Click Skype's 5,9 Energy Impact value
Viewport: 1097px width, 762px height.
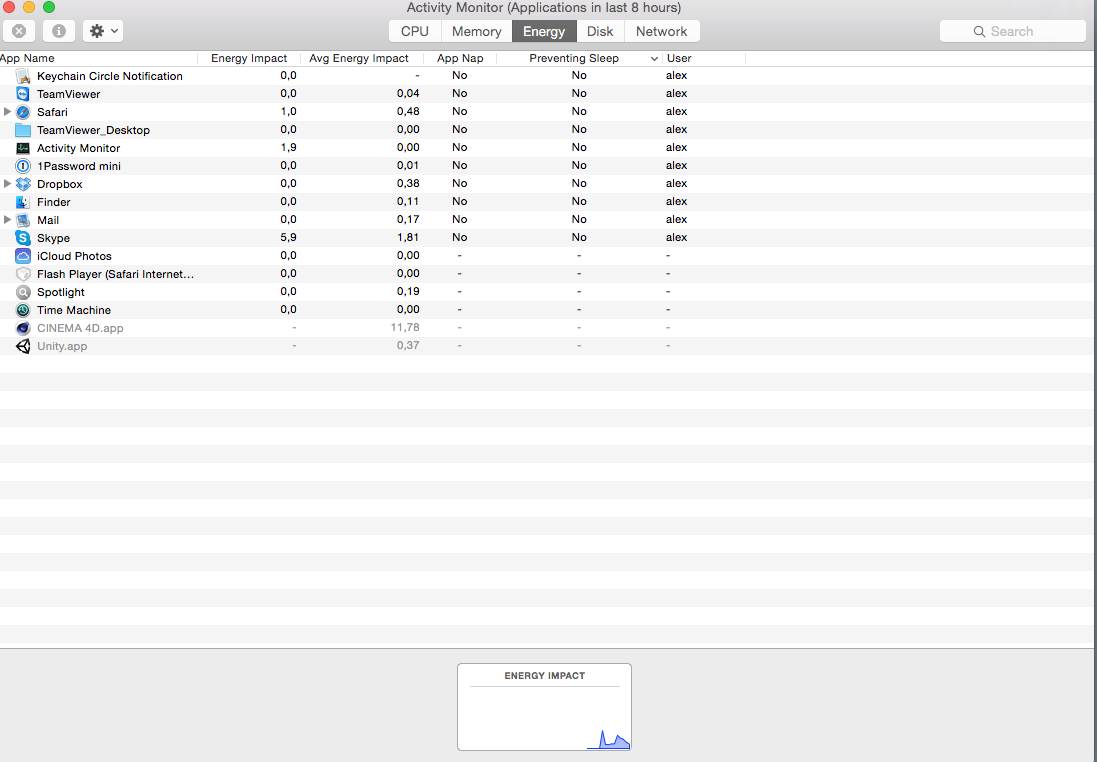pos(288,237)
